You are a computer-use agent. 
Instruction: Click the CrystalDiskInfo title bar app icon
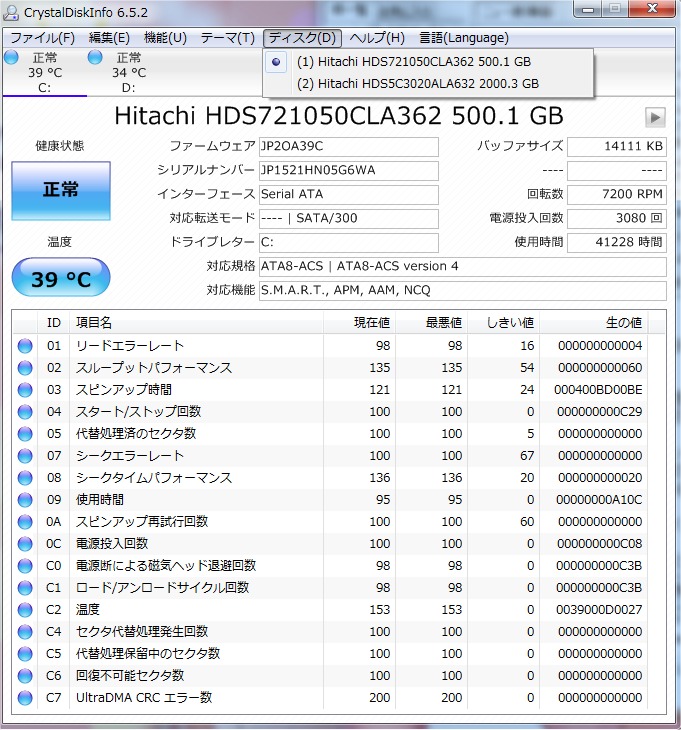11,12
